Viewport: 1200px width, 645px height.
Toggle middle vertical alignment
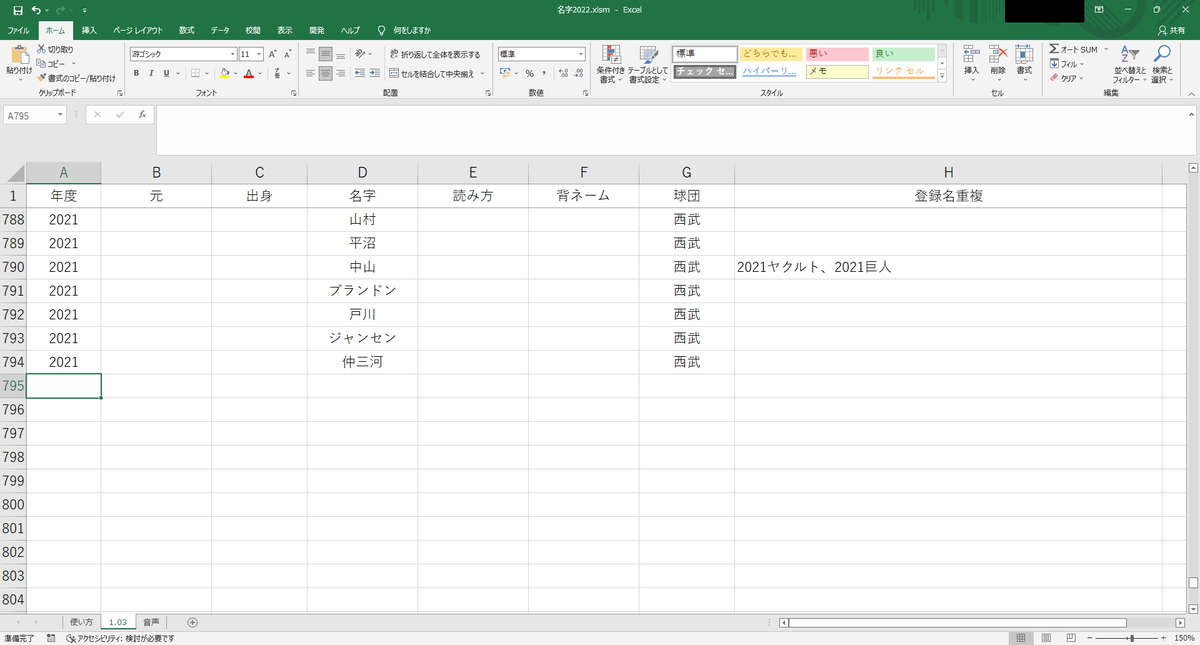(x=326, y=54)
